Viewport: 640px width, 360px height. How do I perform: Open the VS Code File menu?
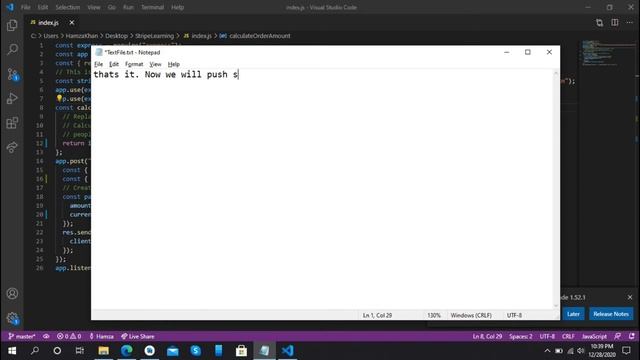tap(25, 7)
